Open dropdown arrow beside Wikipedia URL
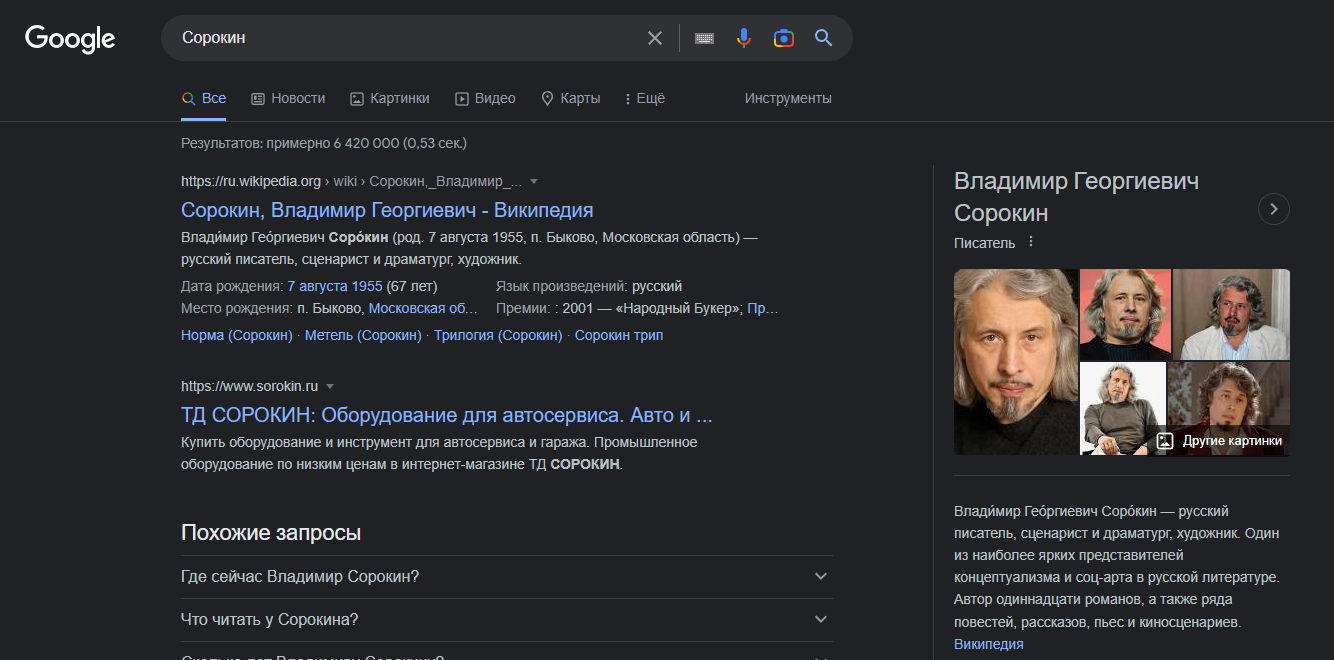 pos(534,182)
